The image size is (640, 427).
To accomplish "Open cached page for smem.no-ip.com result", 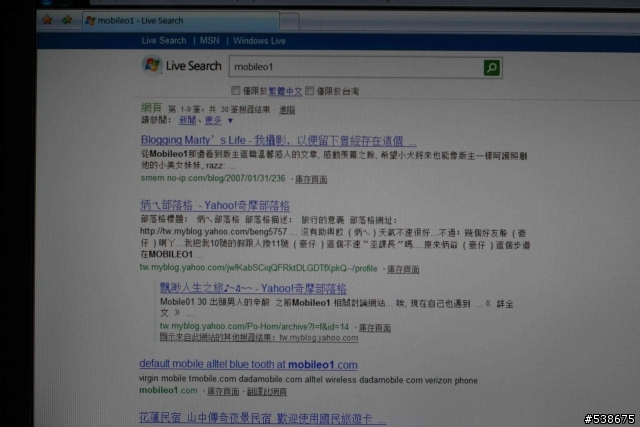I will (311, 179).
